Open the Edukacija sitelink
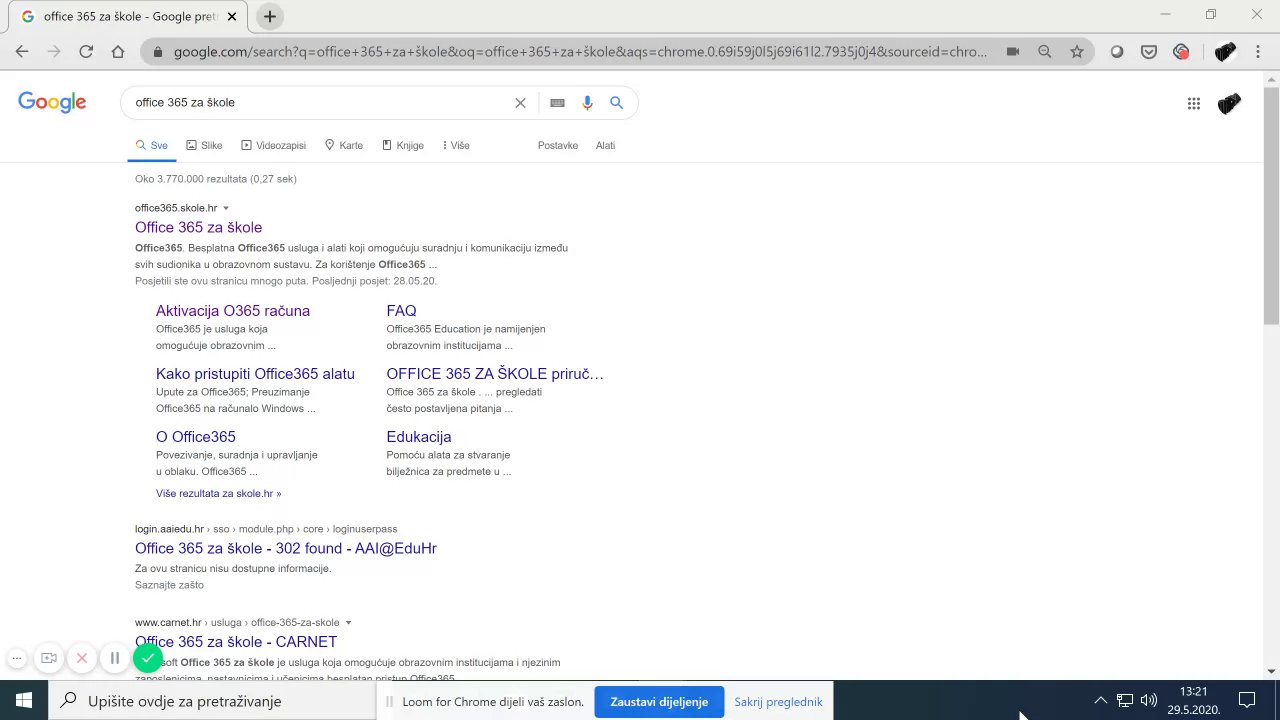The width and height of the screenshot is (1280, 720). (419, 437)
